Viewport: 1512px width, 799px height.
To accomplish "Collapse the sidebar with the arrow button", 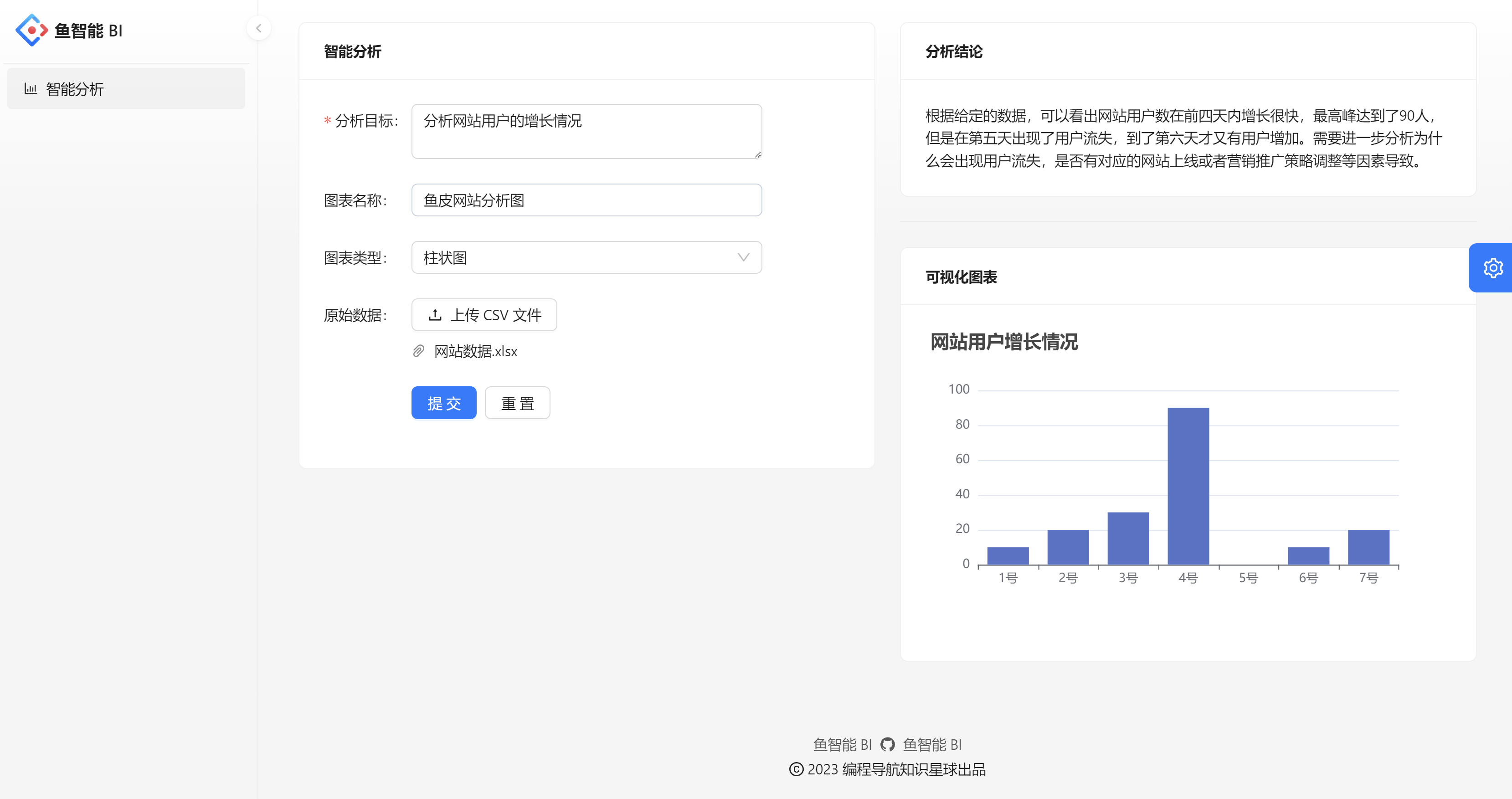I will [x=258, y=28].
